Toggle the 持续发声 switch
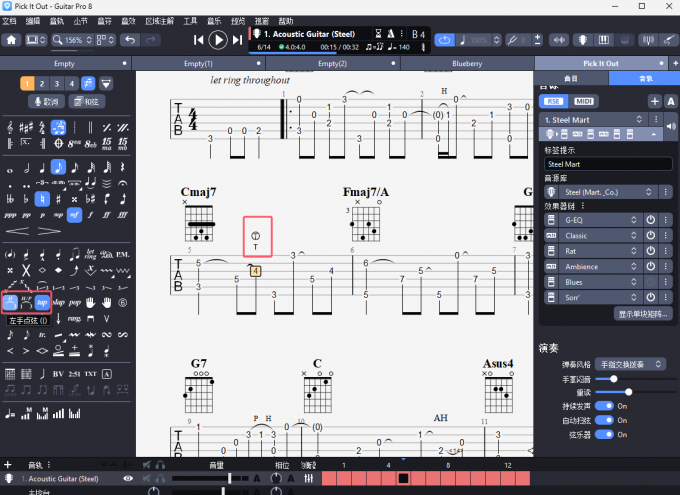This screenshot has height=495, width=680. (604, 406)
